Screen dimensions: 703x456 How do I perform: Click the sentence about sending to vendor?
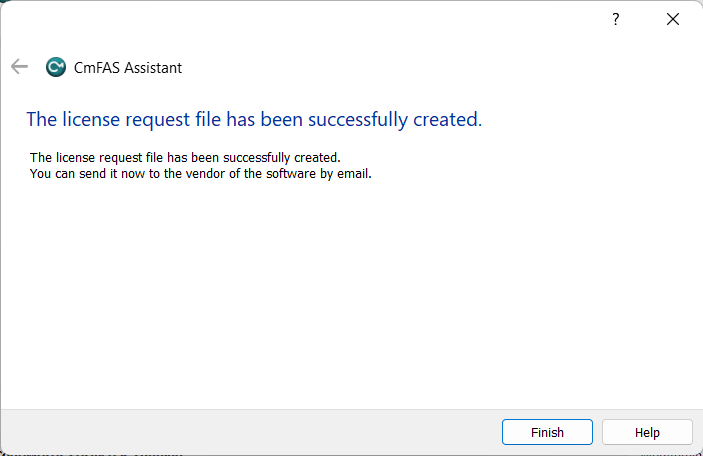coord(200,172)
